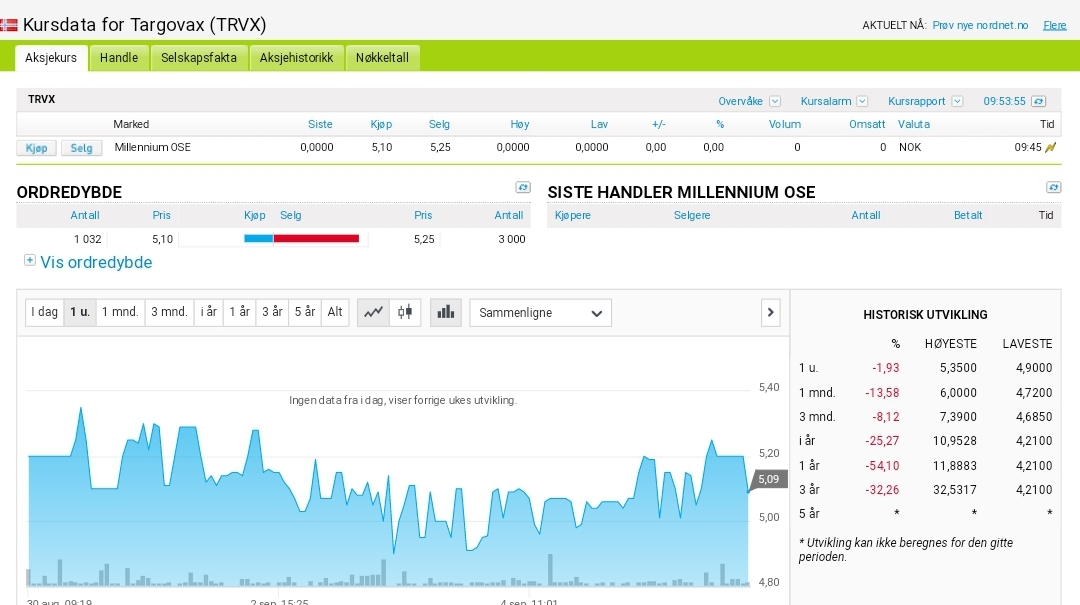Select the 1 u. chart period
The height and width of the screenshot is (605, 1080).
(80, 312)
